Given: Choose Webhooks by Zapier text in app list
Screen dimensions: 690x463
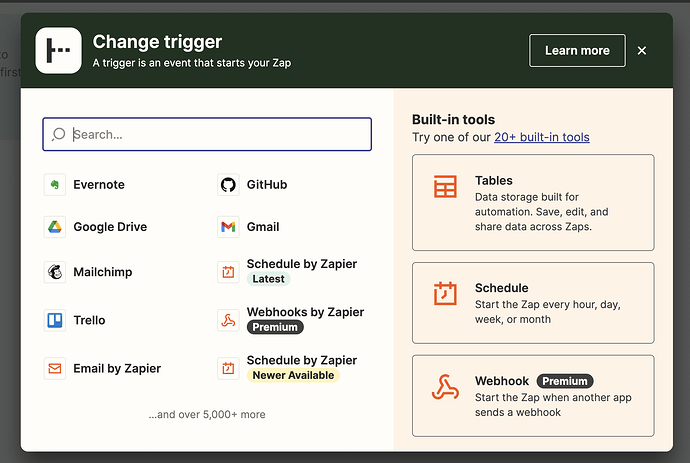Looking at the screenshot, I should coord(305,312).
